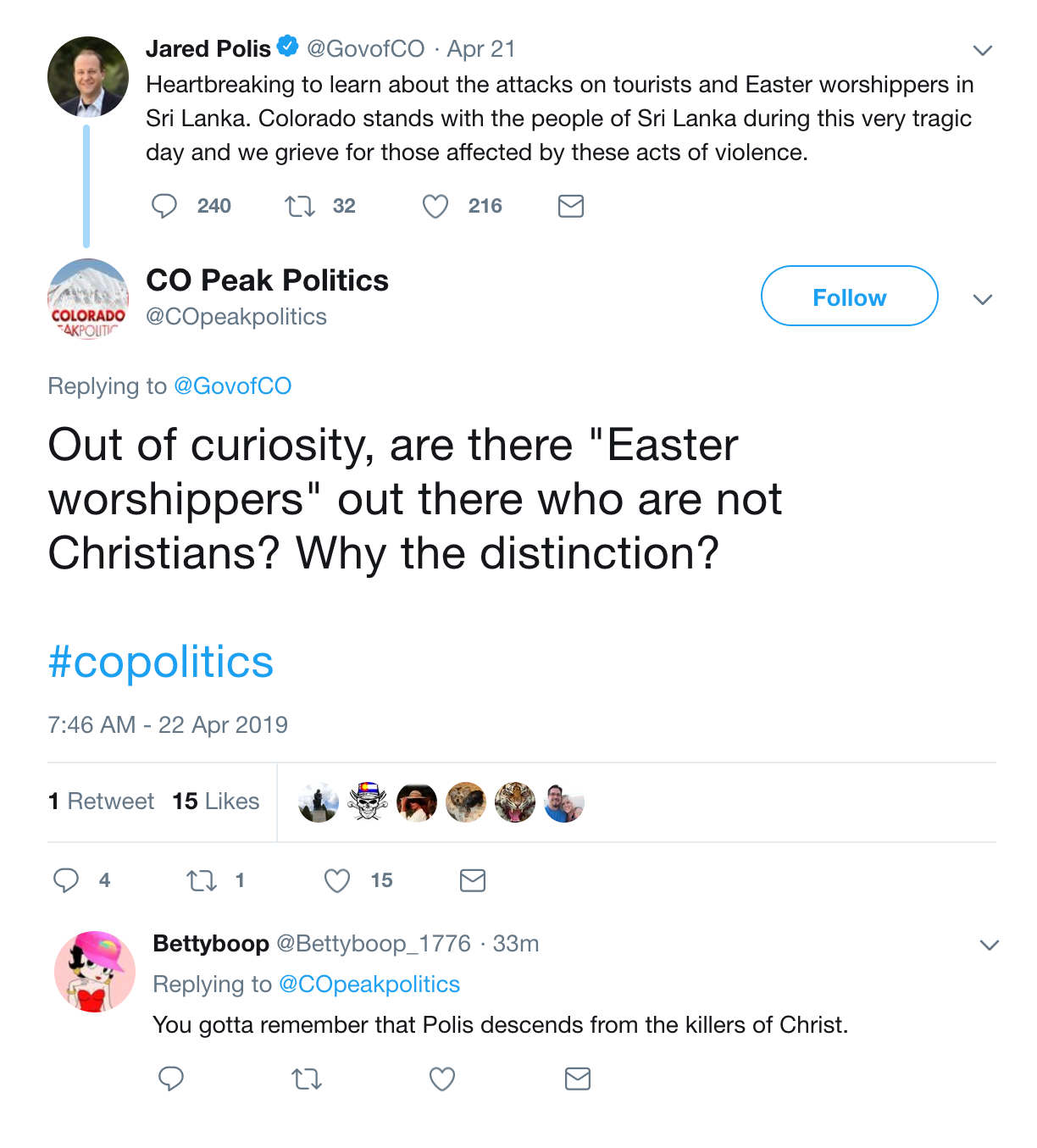1037x1148 pixels.
Task: Open the 1 Retweet list
Action: (102, 801)
